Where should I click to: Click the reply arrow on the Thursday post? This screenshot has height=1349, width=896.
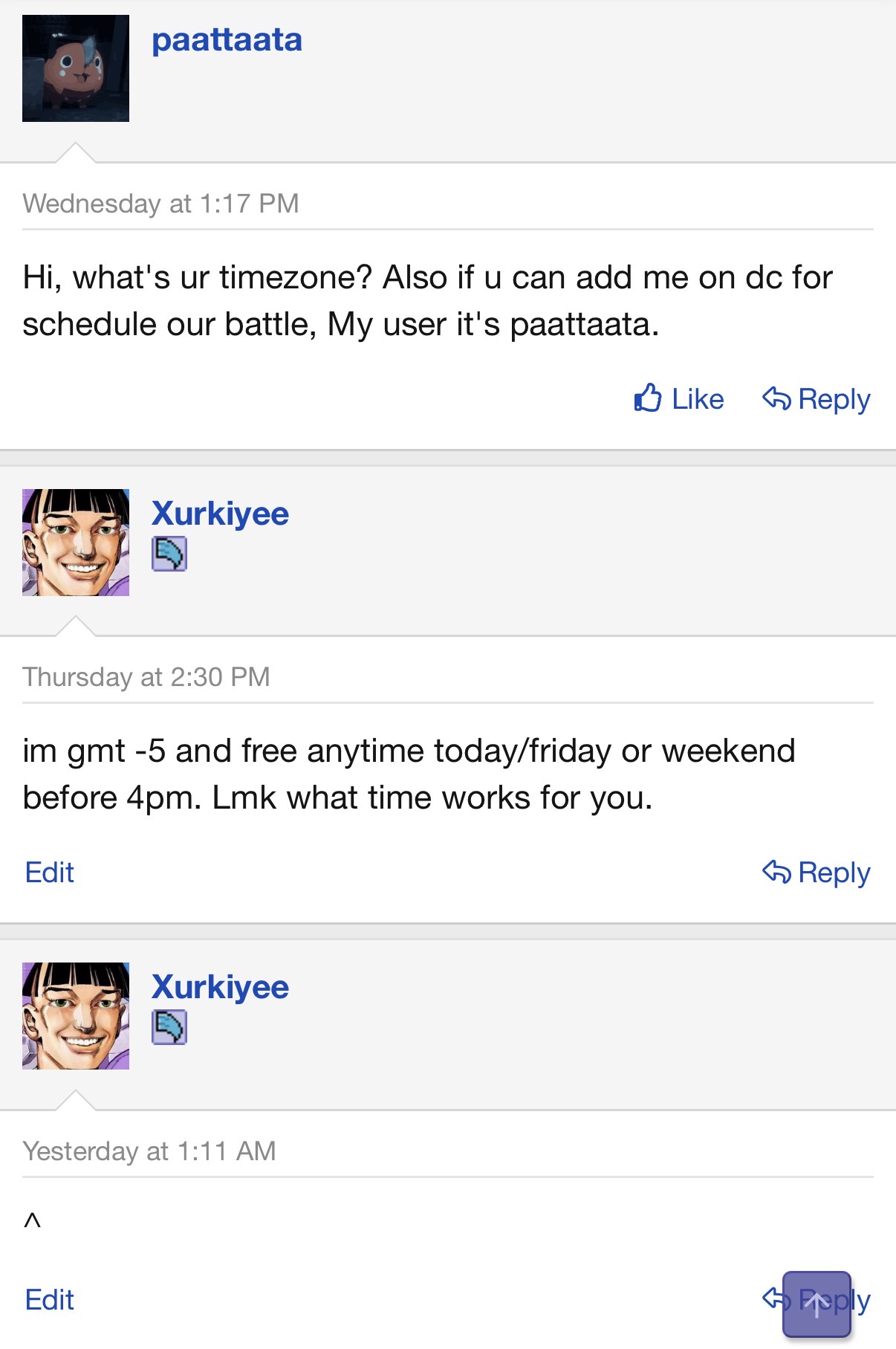click(x=776, y=872)
